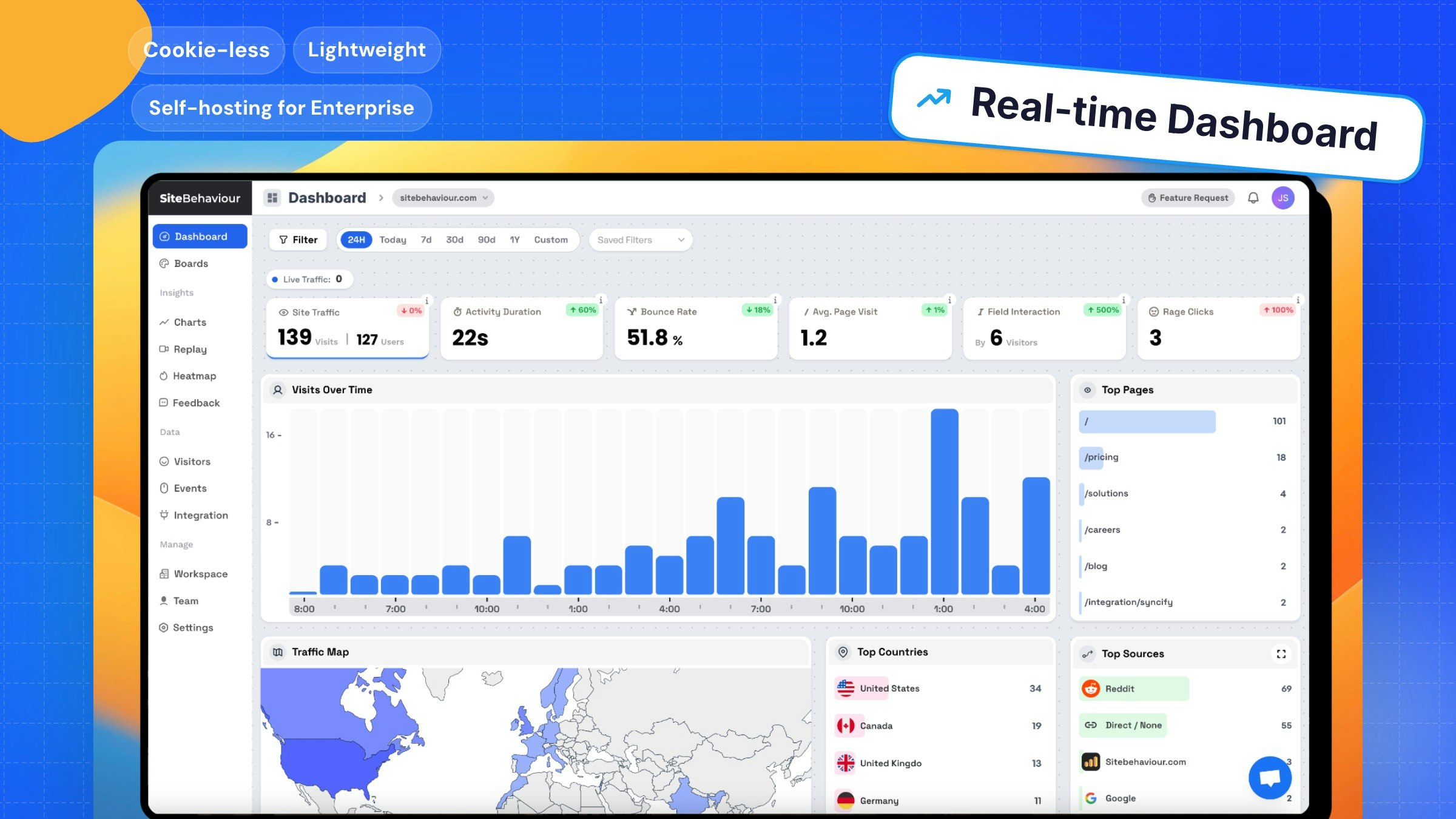Click the Filter button
Image resolution: width=1456 pixels, height=819 pixels.
click(x=298, y=240)
